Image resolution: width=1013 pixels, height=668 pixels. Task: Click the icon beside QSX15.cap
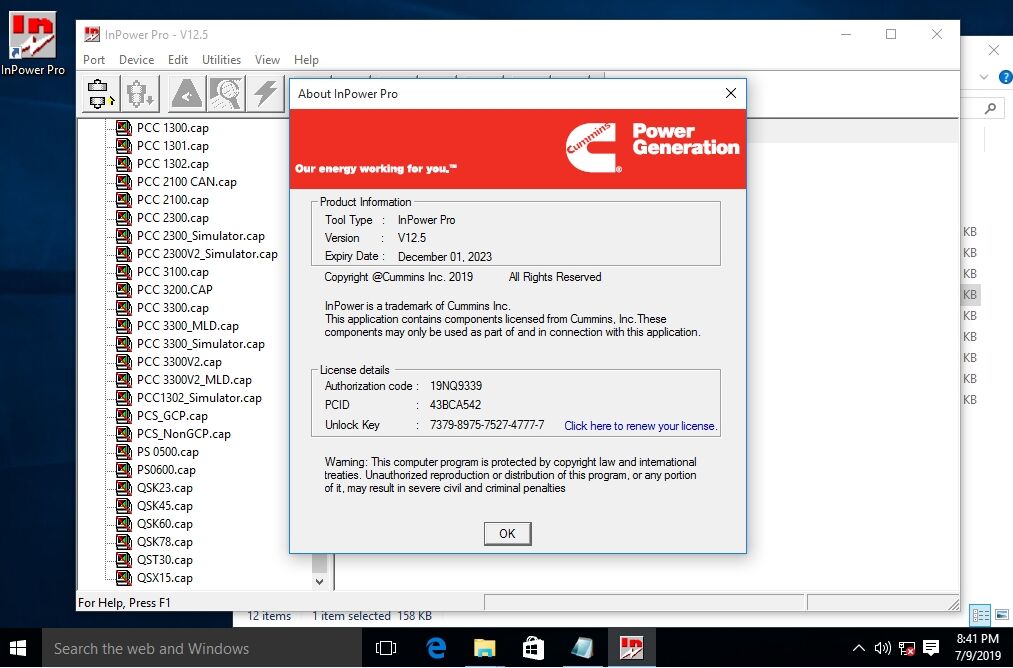(x=123, y=578)
